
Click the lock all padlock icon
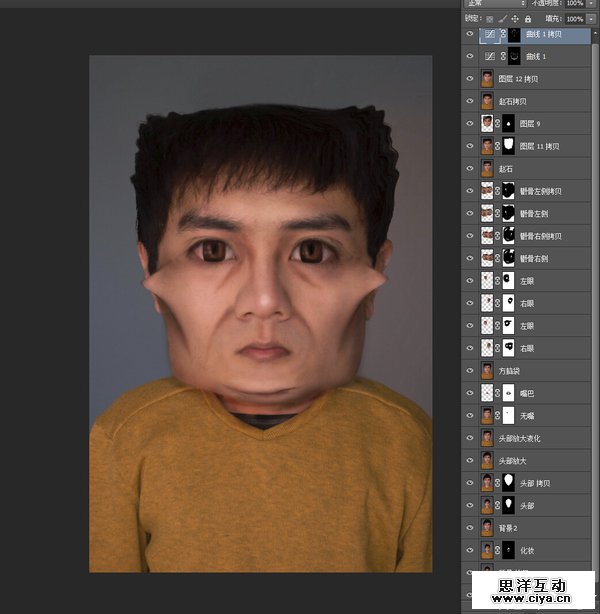[x=527, y=18]
